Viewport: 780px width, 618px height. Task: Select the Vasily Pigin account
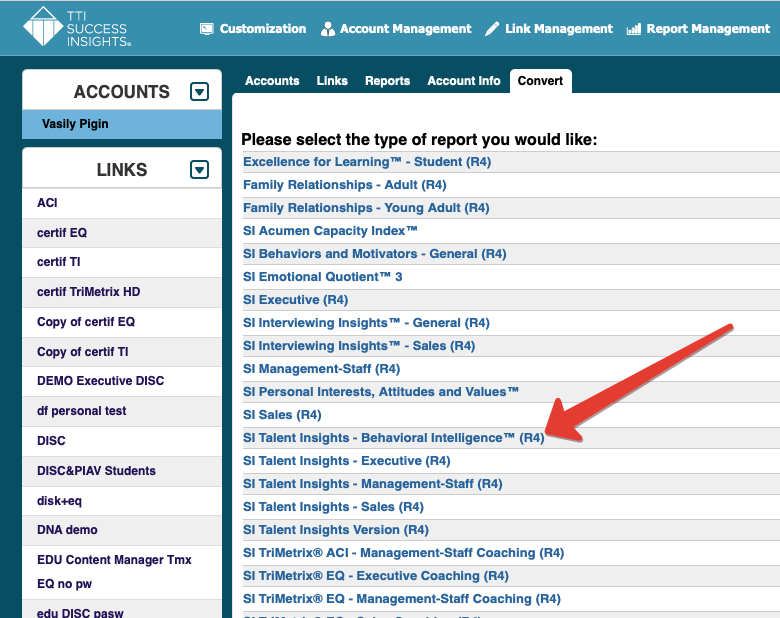pyautogui.click(x=122, y=124)
